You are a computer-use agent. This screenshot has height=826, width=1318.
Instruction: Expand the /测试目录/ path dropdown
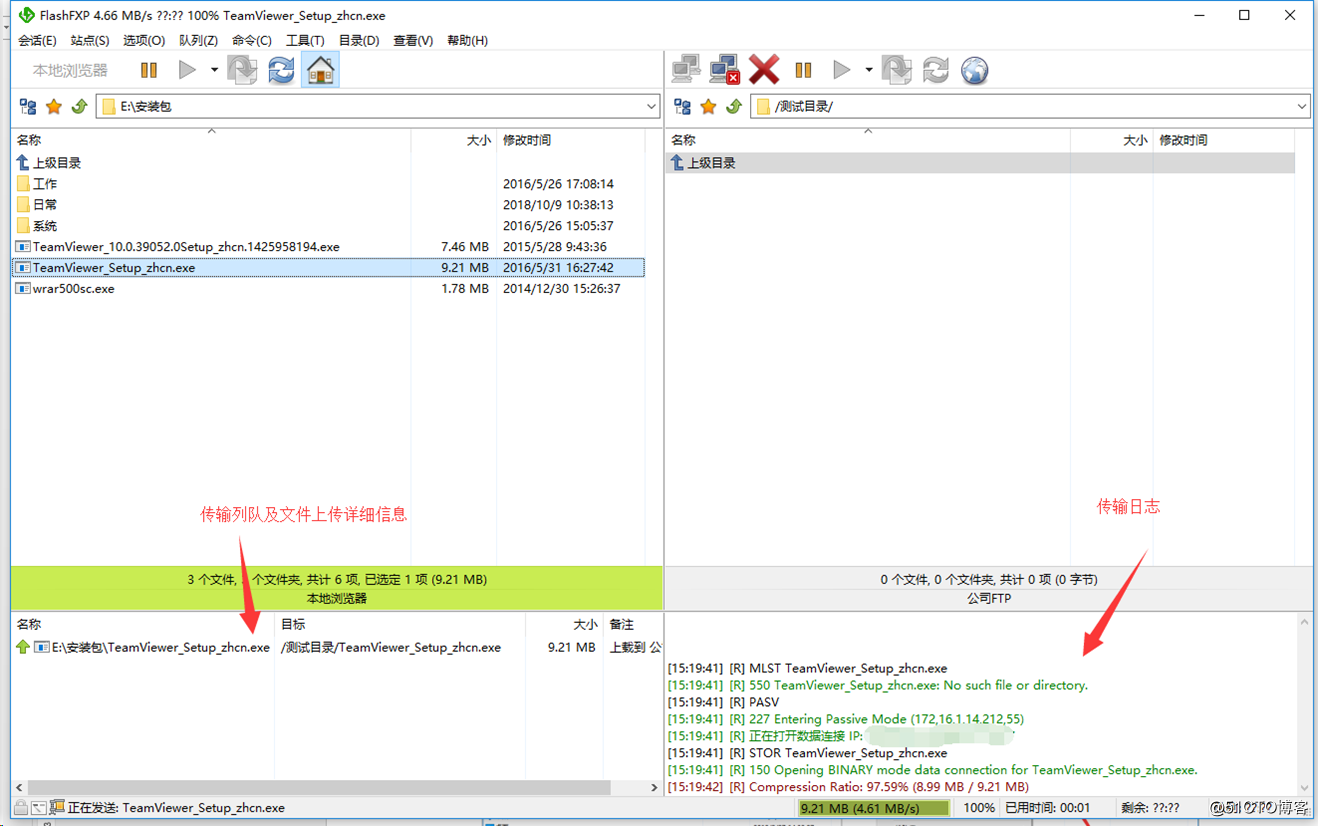point(1302,107)
